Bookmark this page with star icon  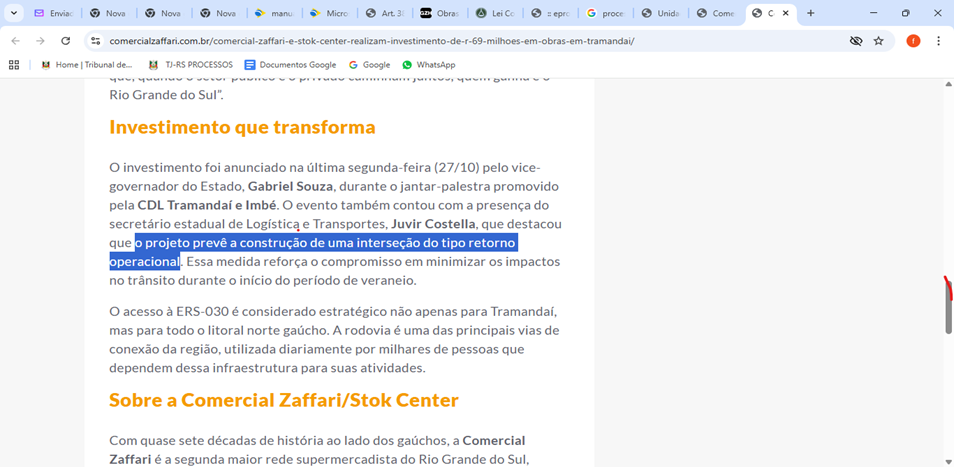pyautogui.click(x=879, y=41)
